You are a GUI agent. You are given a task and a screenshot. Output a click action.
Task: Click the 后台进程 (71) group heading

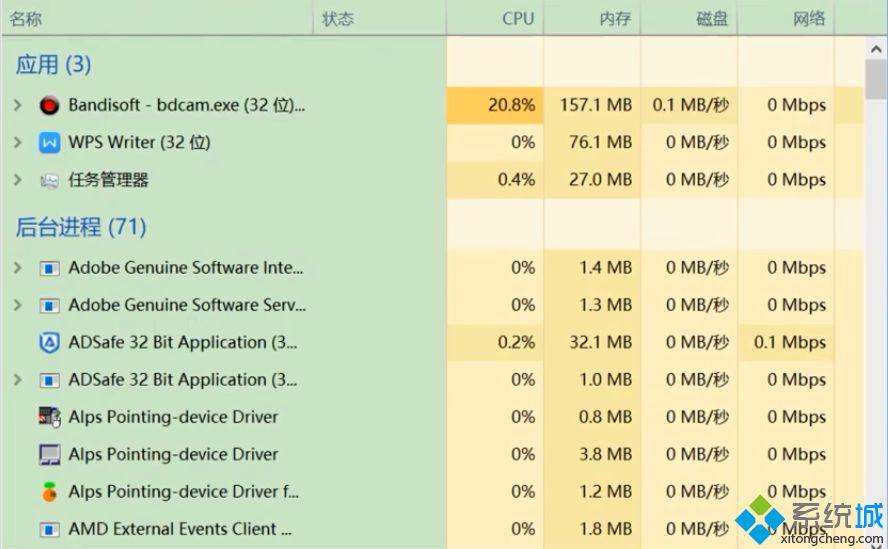[x=81, y=227]
